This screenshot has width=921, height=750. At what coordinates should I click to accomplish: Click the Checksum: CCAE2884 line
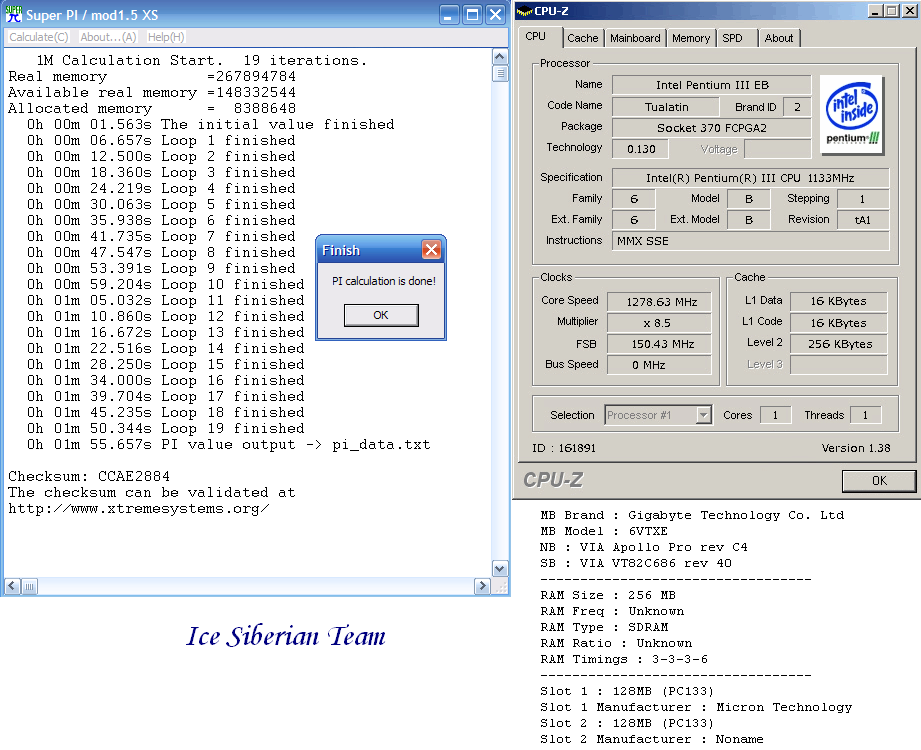(x=89, y=476)
